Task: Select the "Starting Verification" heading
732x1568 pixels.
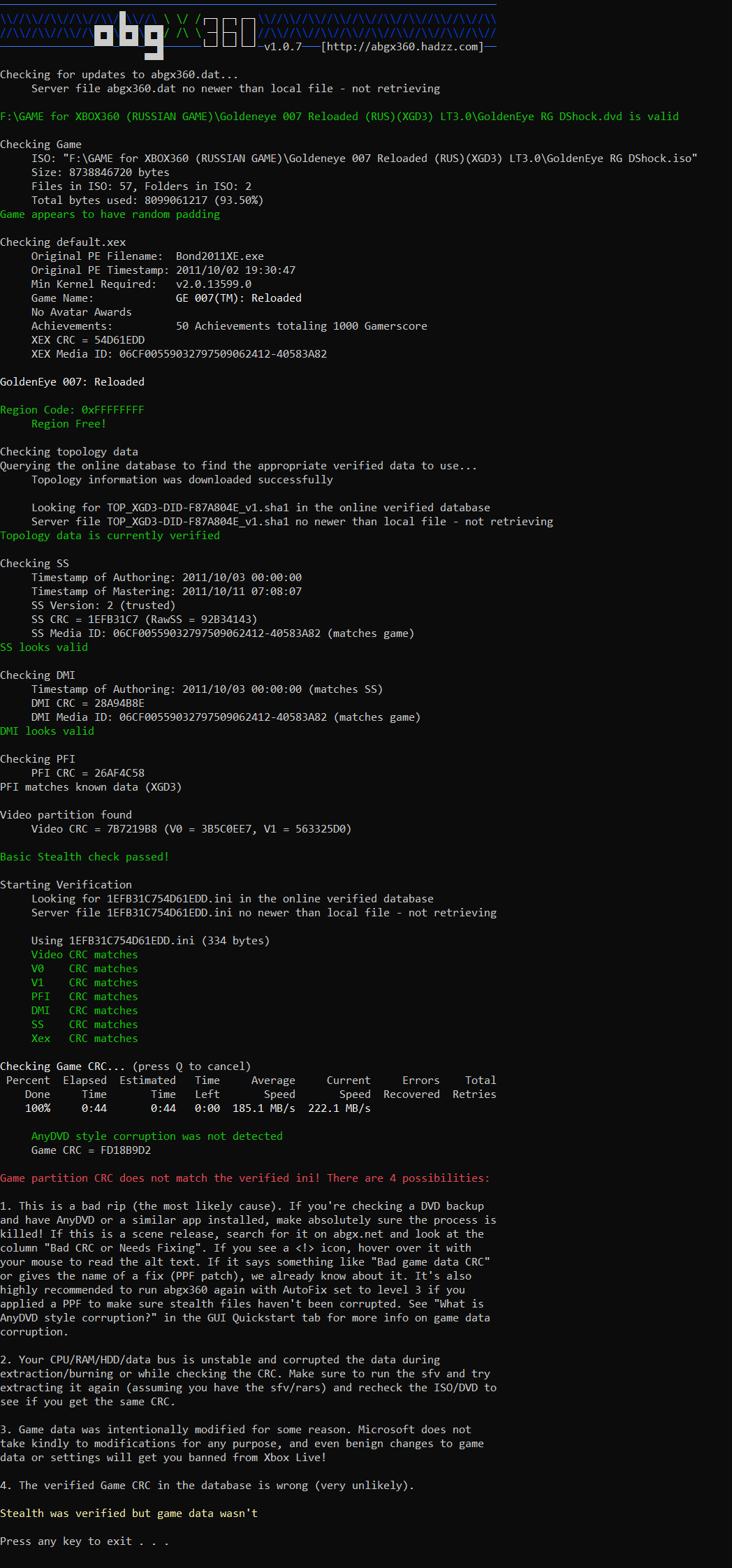Action: click(x=66, y=885)
